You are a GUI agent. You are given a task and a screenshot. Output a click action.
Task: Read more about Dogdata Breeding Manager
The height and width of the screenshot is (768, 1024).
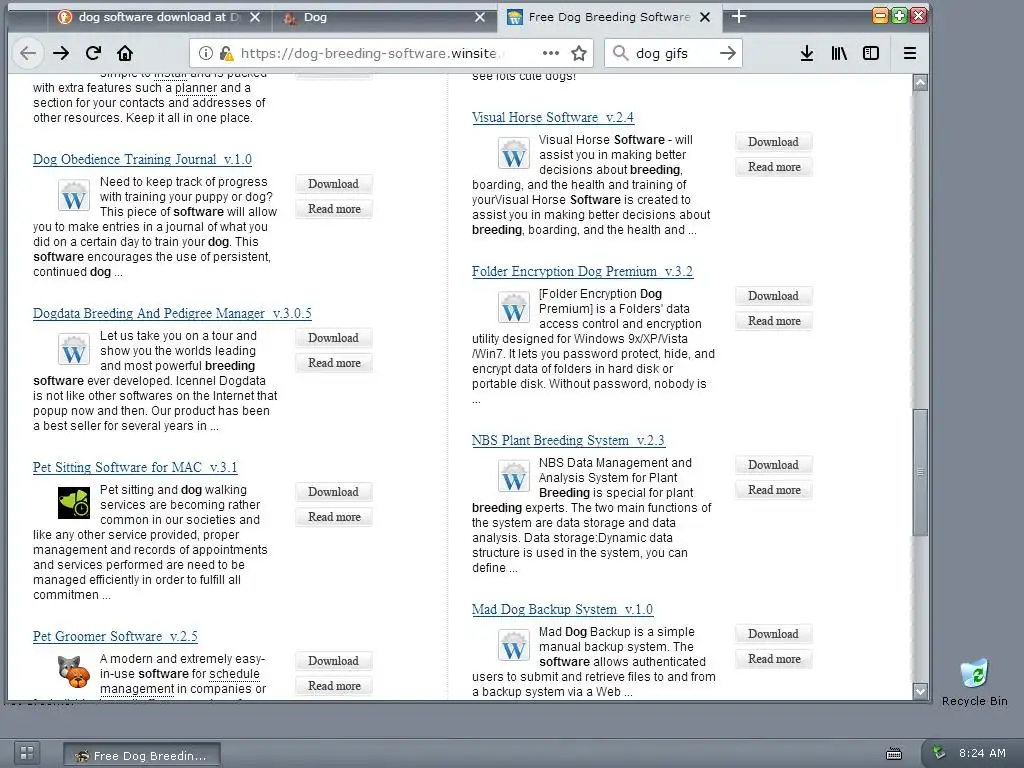tap(334, 363)
